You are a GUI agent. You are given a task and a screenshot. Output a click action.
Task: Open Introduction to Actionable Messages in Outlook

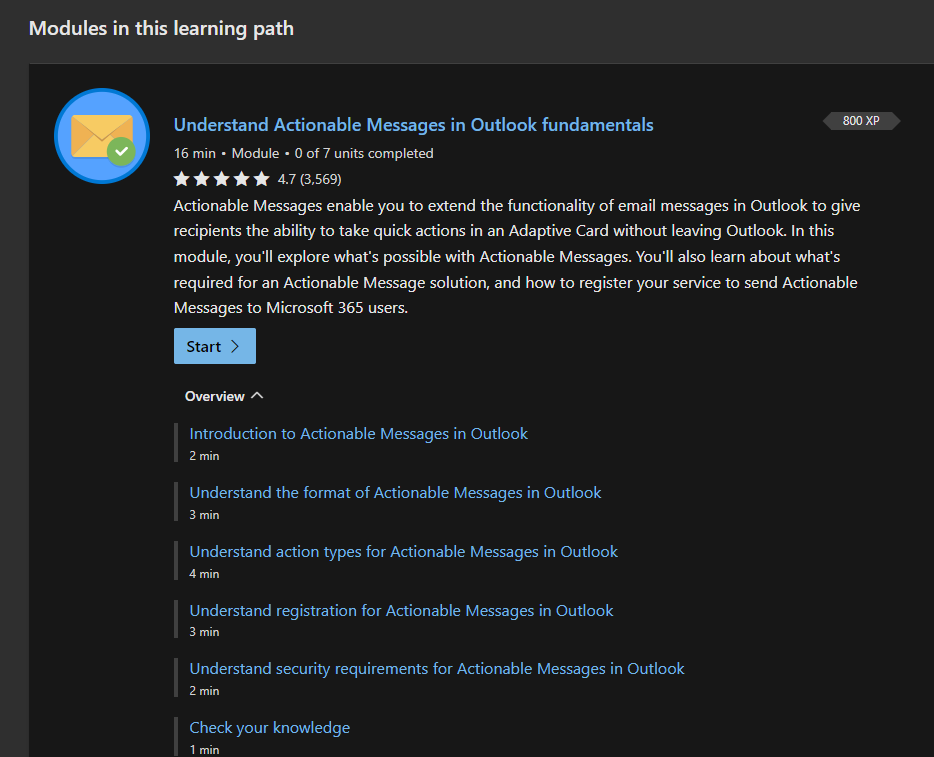point(358,434)
